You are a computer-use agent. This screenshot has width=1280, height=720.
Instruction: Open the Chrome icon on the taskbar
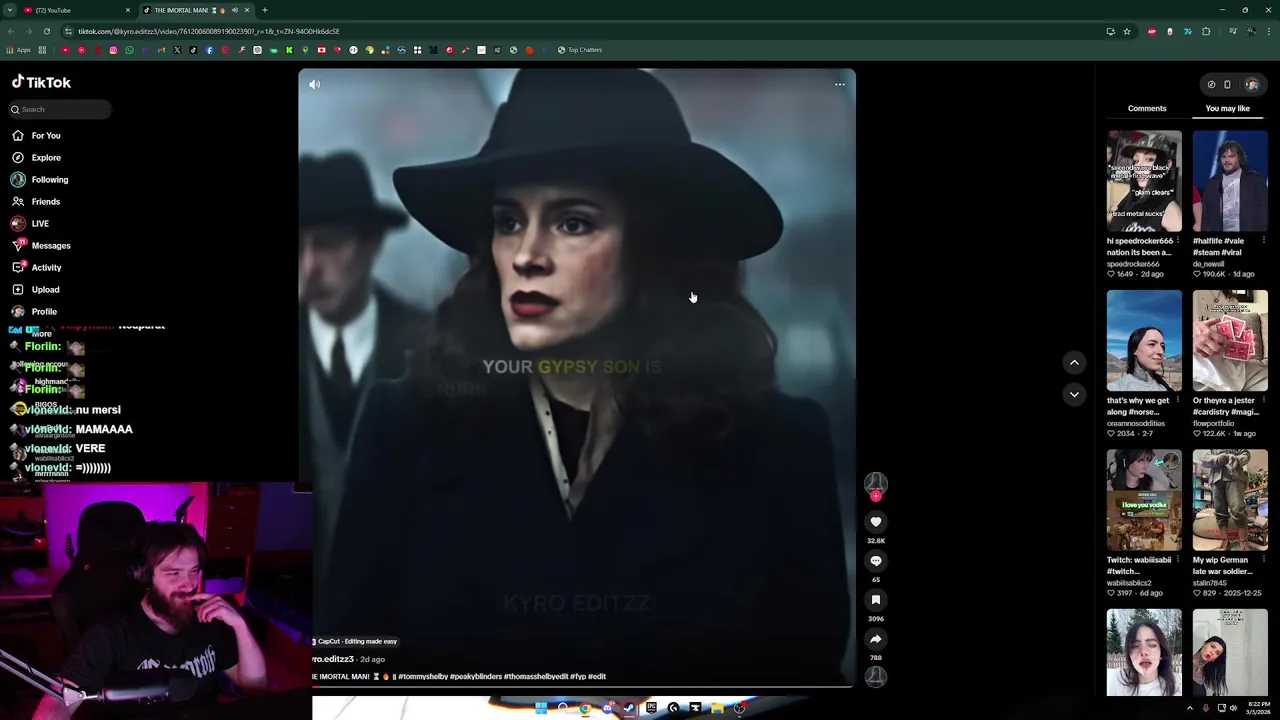[x=585, y=708]
